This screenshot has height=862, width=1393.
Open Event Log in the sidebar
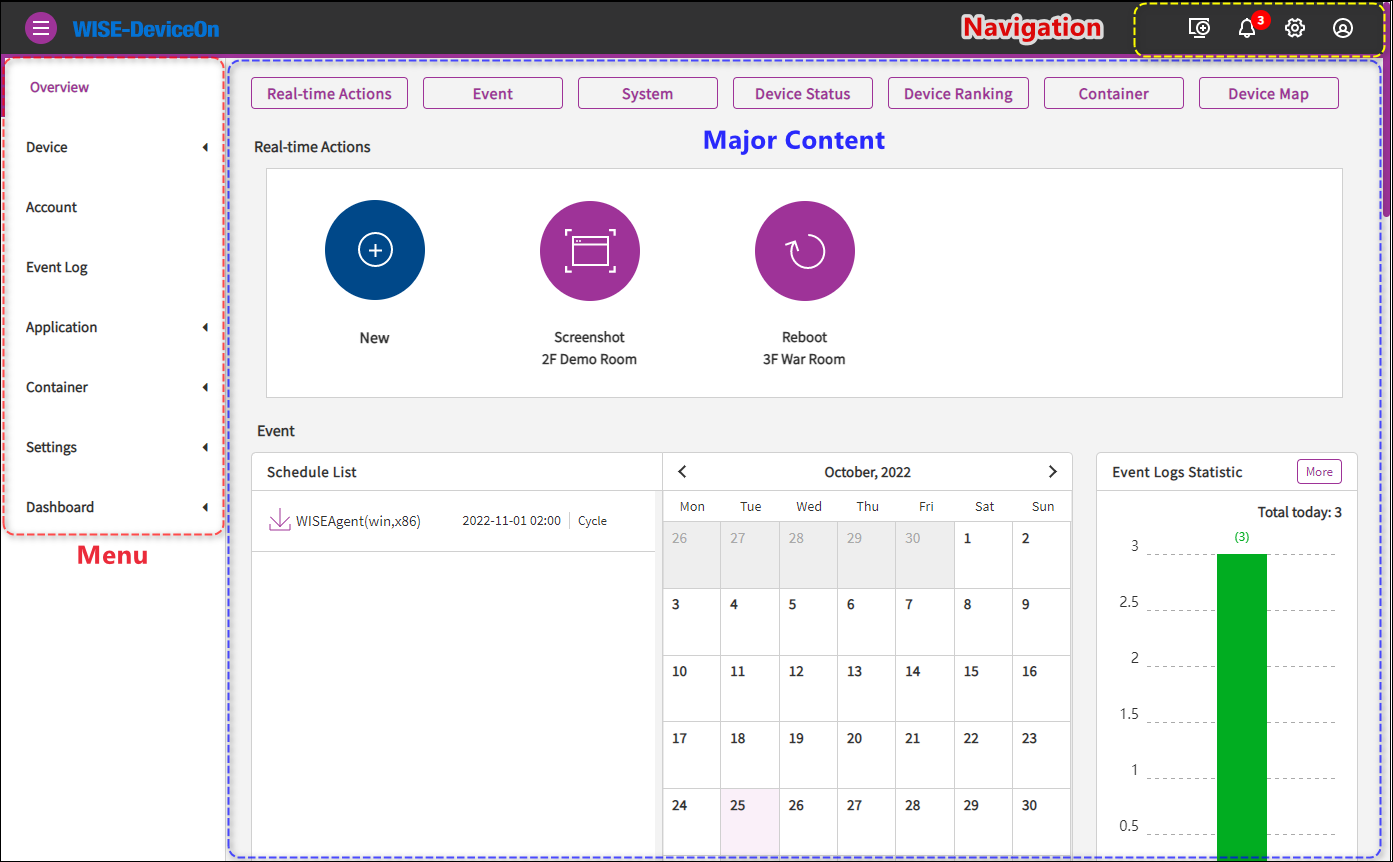tap(57, 267)
